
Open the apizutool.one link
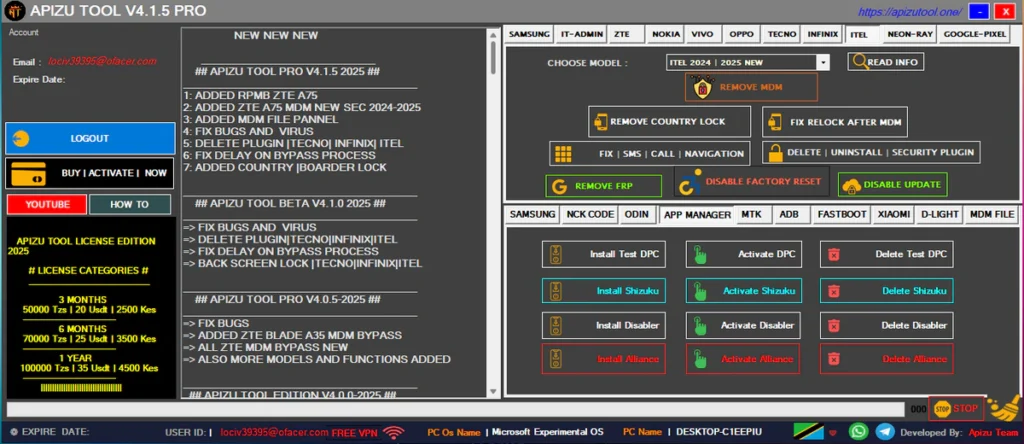pos(910,12)
